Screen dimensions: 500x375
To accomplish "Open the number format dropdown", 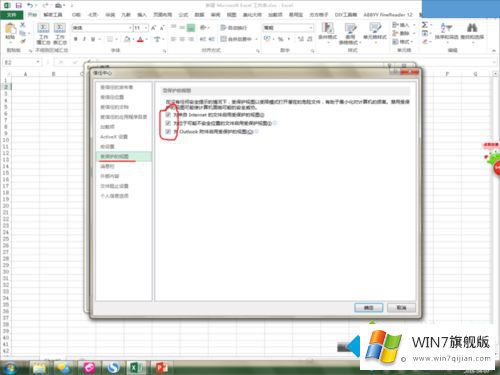I will tap(310, 28).
